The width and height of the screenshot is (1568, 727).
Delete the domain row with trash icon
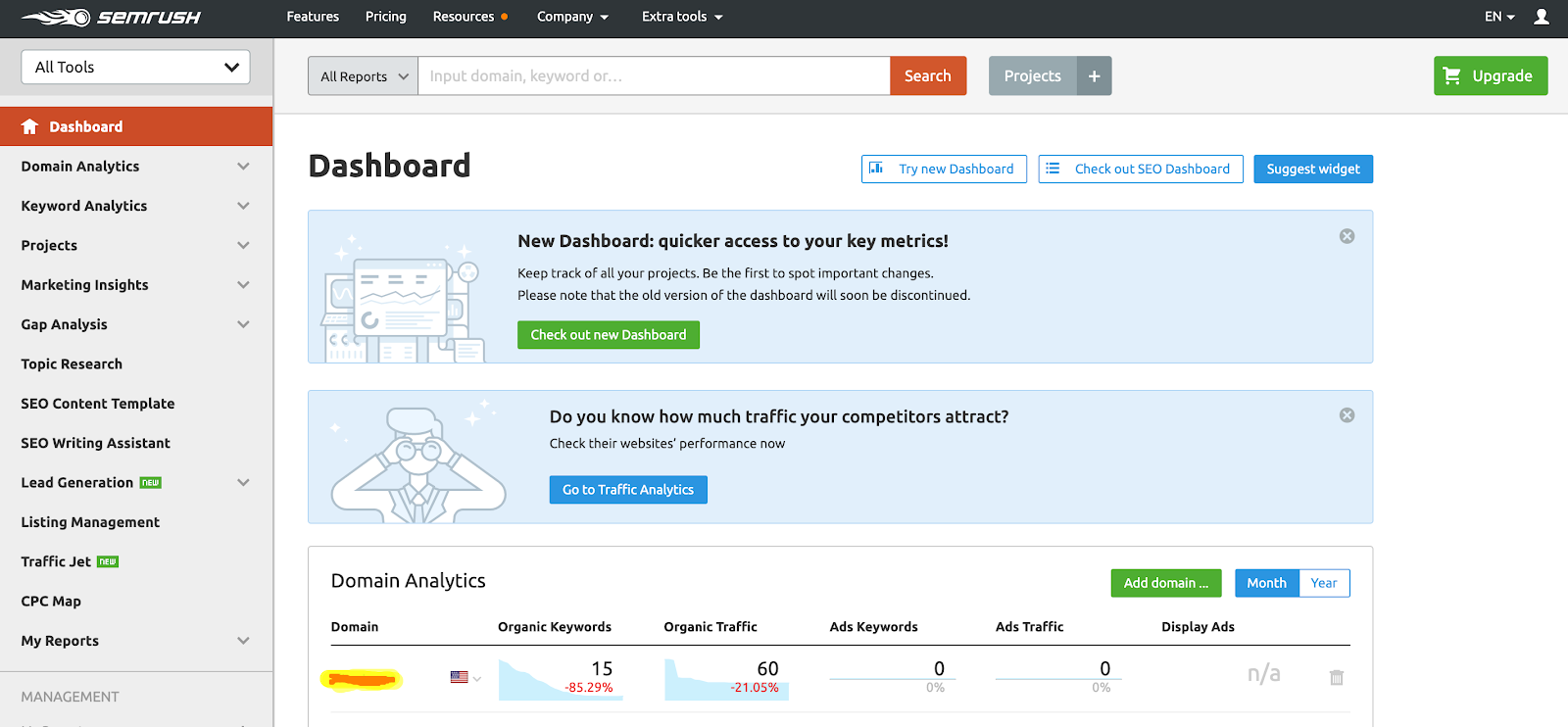pyautogui.click(x=1337, y=677)
